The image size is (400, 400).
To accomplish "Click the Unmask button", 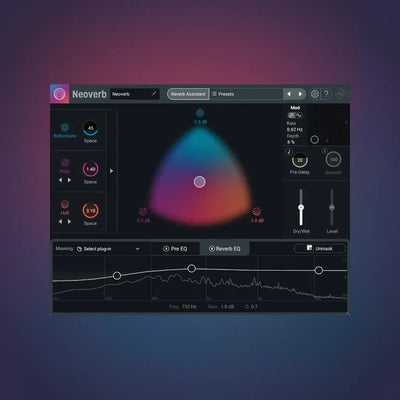I will point(319,248).
